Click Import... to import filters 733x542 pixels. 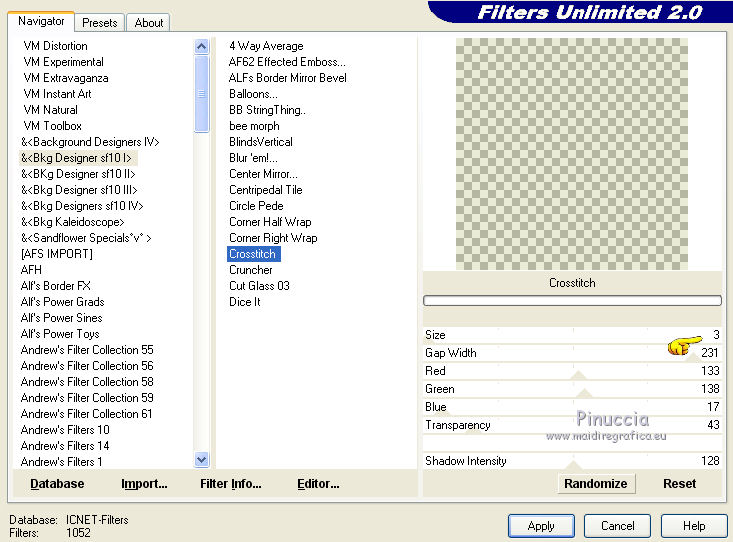[144, 484]
